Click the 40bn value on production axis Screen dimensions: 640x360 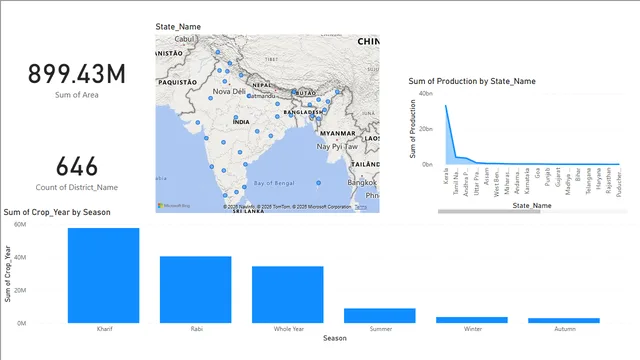[426, 93]
